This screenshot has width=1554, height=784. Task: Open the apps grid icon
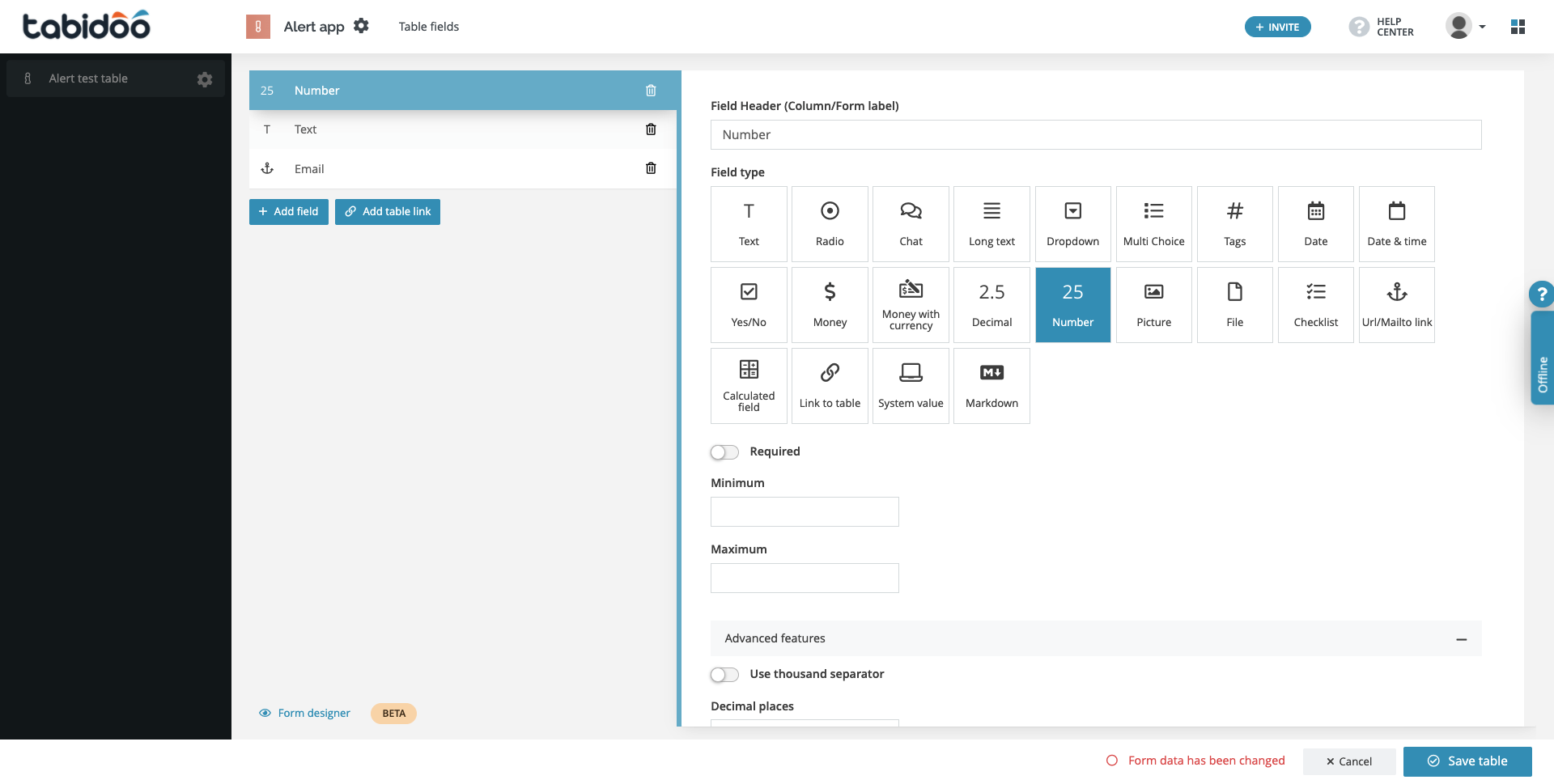[x=1518, y=27]
